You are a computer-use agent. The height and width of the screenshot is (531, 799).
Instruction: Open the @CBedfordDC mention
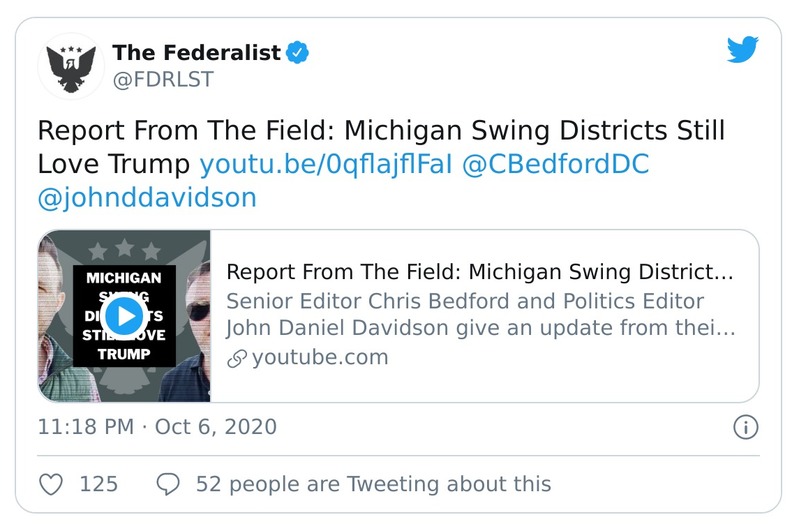pos(554,164)
